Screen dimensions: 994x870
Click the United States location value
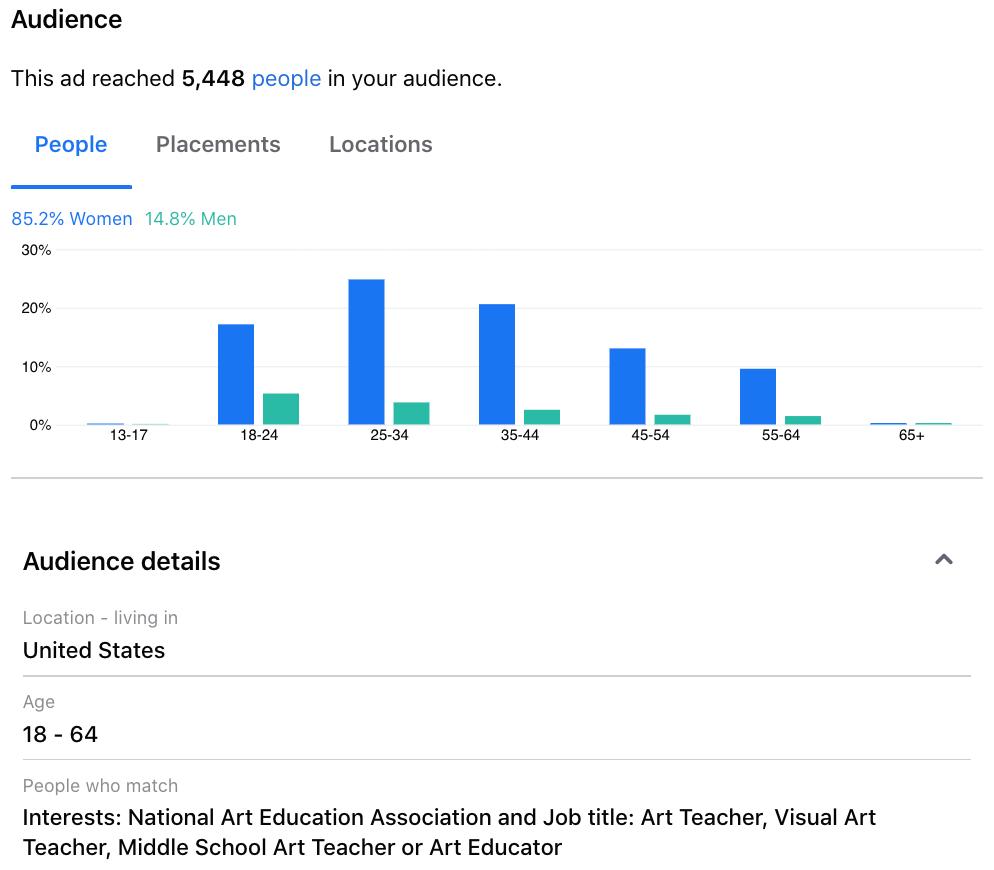pyautogui.click(x=94, y=650)
